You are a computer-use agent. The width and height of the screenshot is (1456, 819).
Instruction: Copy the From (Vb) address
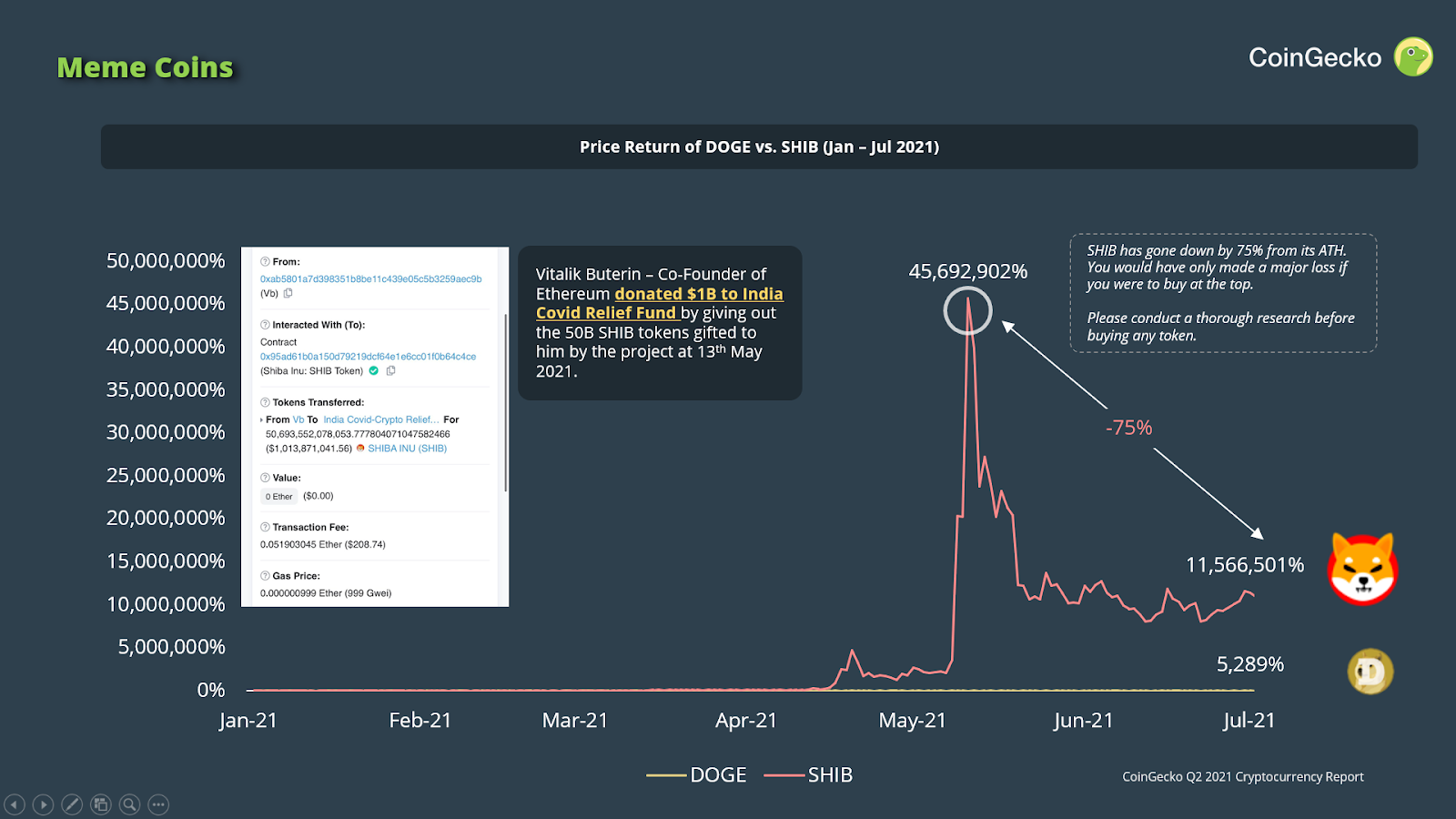[288, 293]
